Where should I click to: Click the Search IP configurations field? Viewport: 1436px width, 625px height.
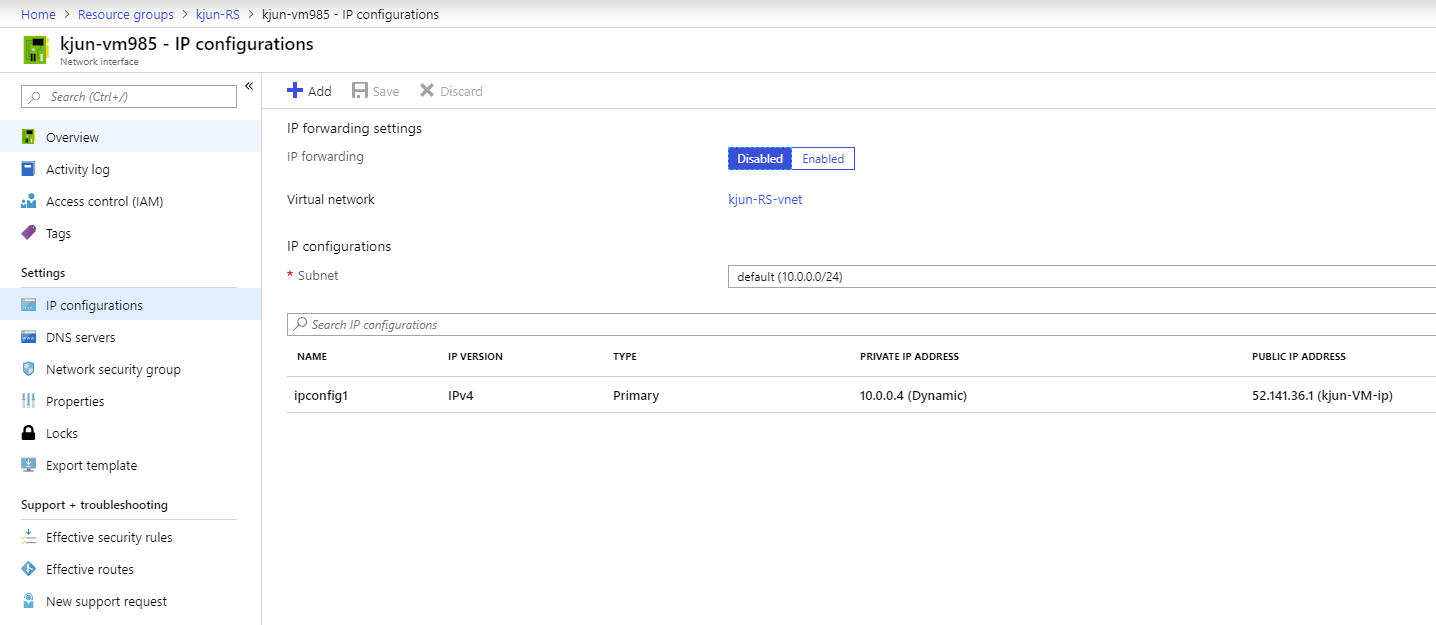[861, 324]
